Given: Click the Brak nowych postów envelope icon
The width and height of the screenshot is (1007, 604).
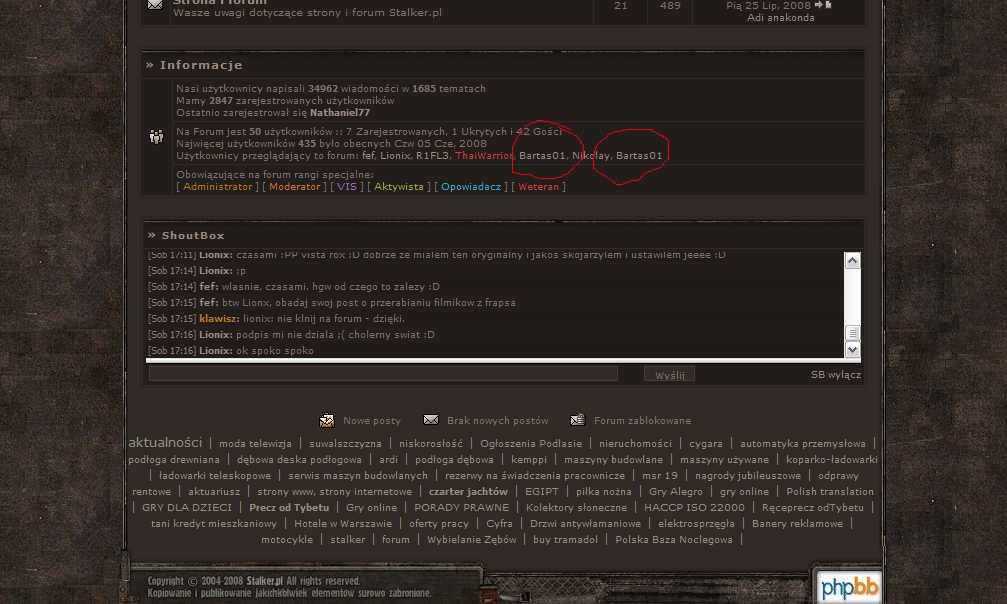Looking at the screenshot, I should coord(431,421).
